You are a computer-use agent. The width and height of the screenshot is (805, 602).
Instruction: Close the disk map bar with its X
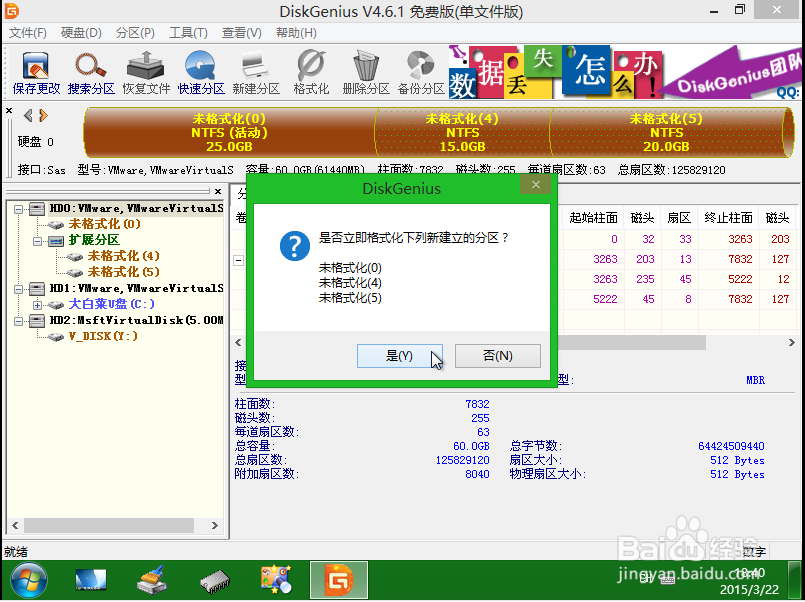click(9, 110)
